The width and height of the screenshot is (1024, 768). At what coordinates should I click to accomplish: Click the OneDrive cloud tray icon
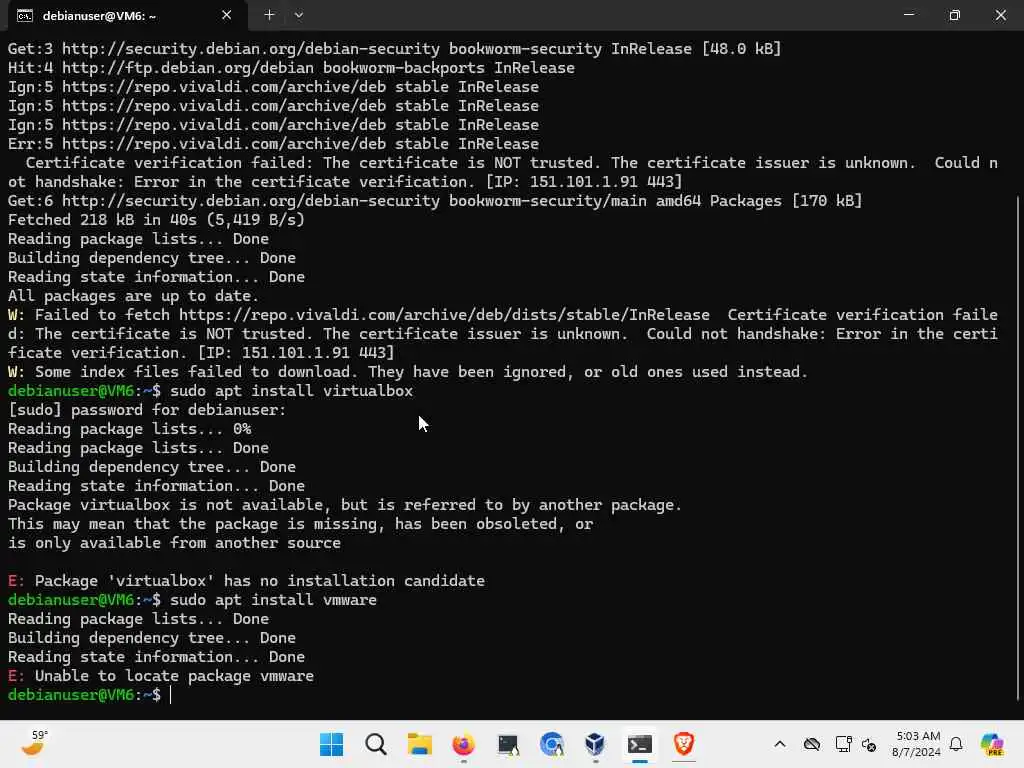pos(812,744)
